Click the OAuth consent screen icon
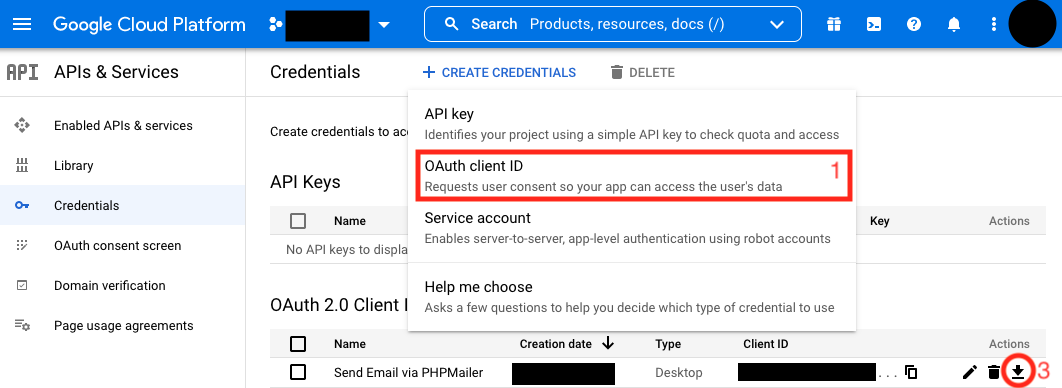 [22, 245]
